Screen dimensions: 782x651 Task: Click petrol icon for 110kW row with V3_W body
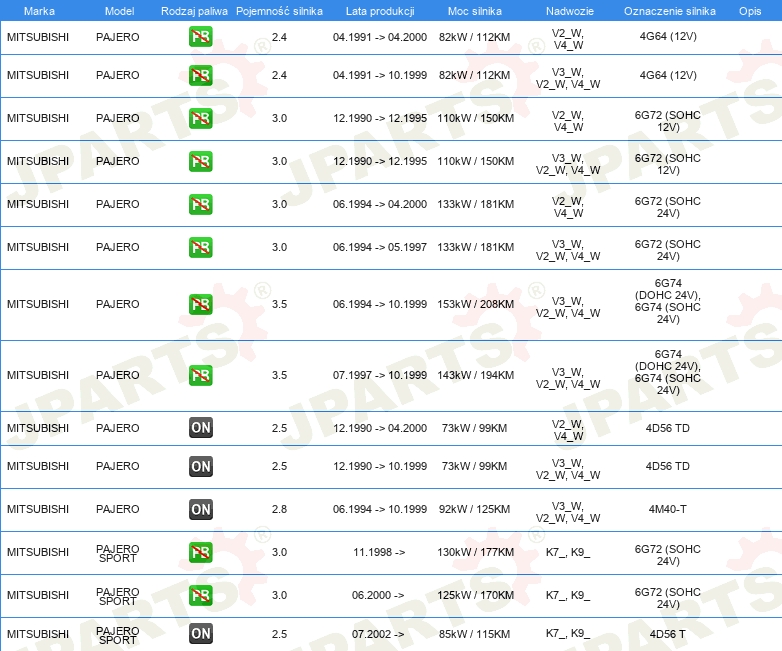point(200,161)
